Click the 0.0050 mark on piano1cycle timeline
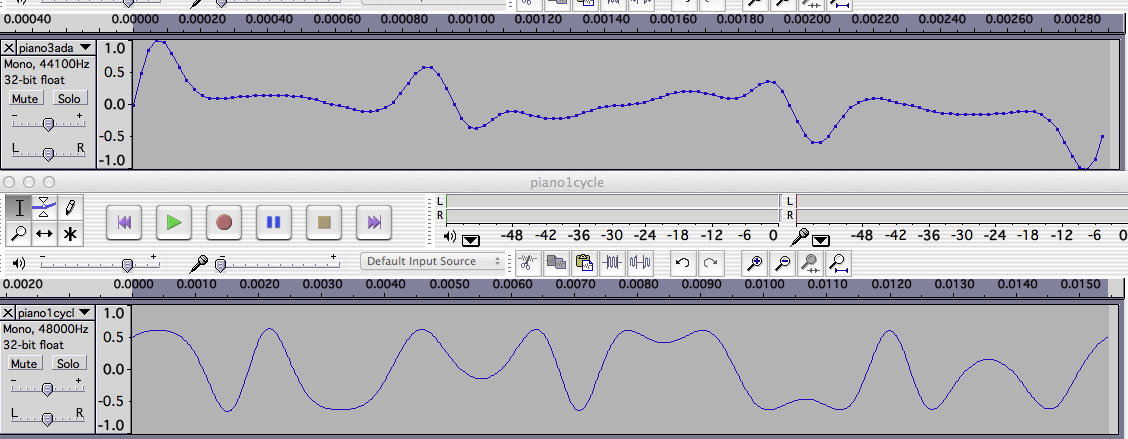The width and height of the screenshot is (1128, 439). point(450,285)
